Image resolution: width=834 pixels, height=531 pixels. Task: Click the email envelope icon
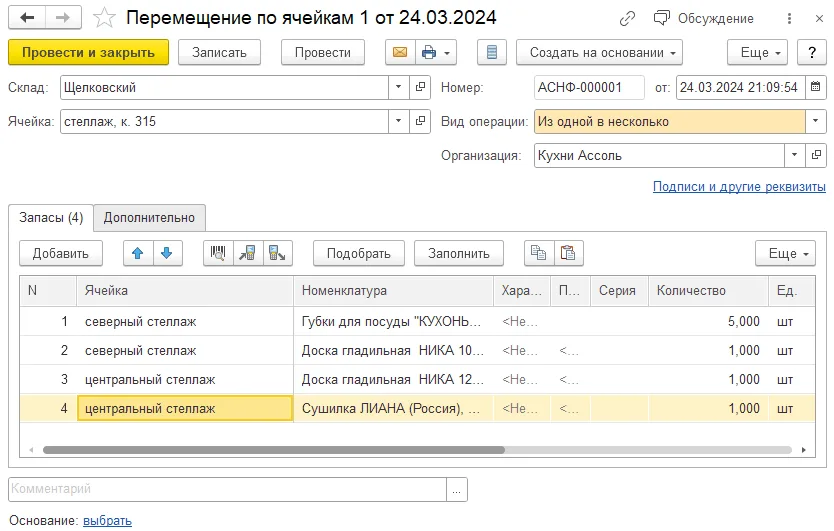(x=400, y=53)
